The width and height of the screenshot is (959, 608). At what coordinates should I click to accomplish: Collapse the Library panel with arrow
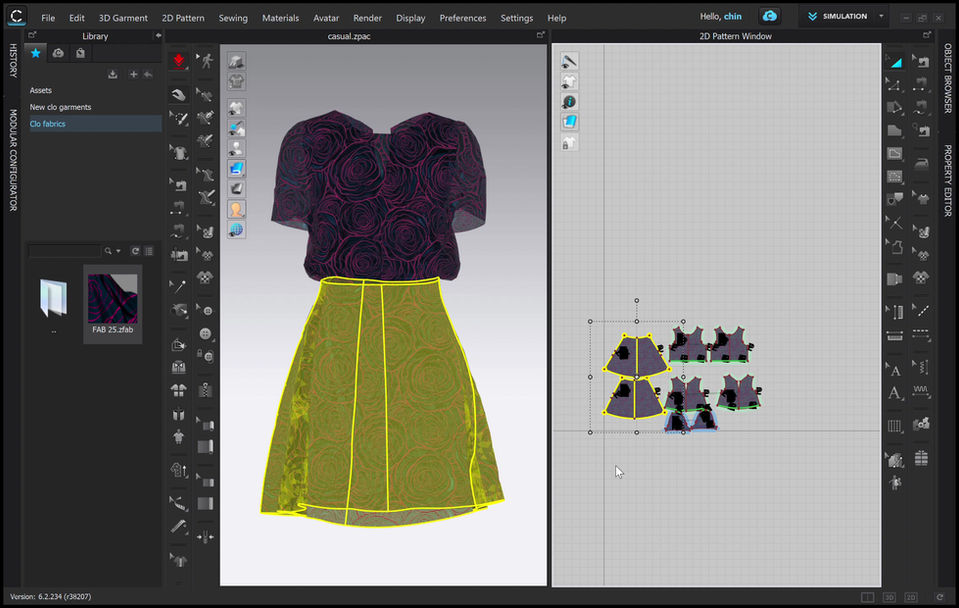(x=157, y=36)
